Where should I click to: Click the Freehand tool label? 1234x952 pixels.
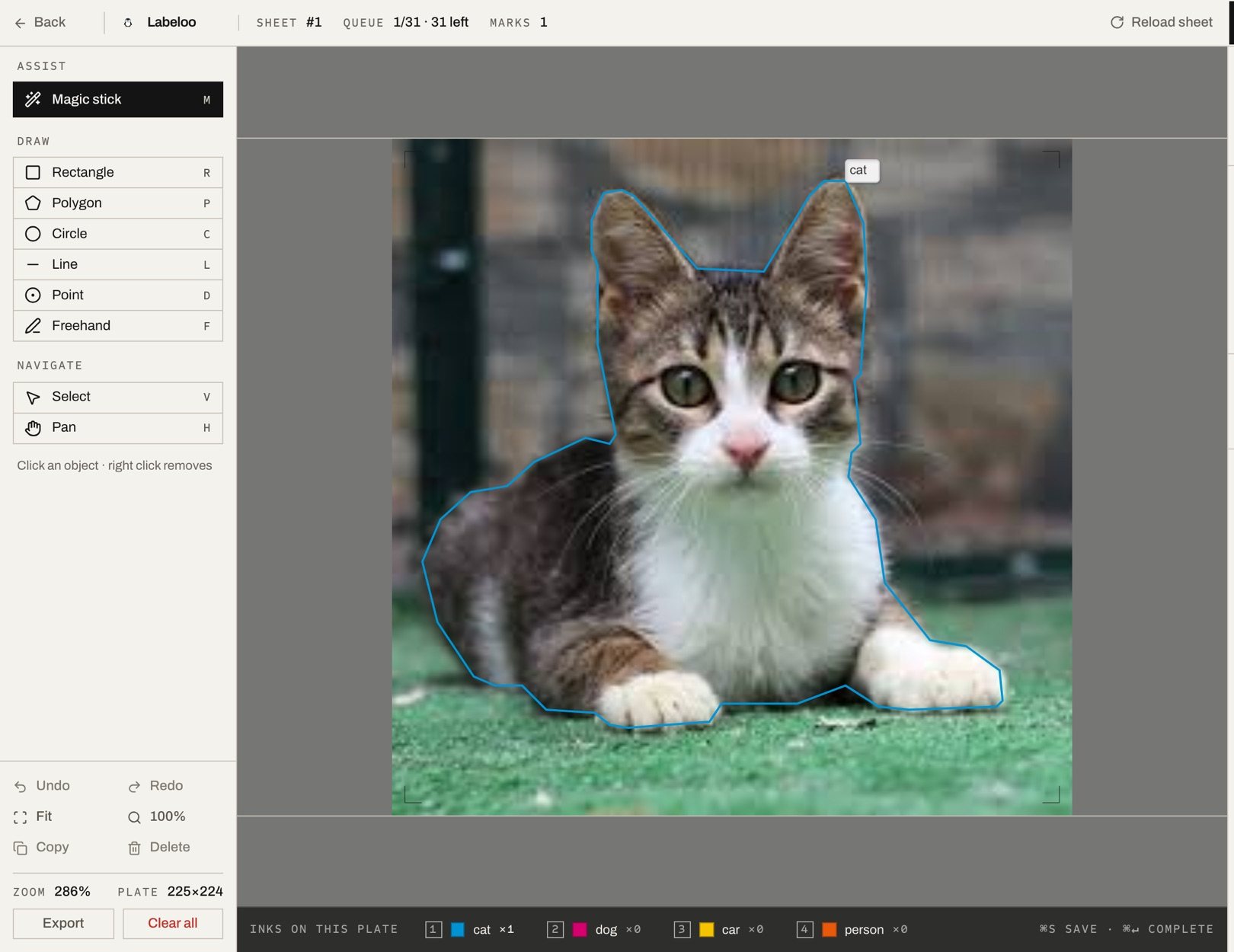tap(82, 326)
